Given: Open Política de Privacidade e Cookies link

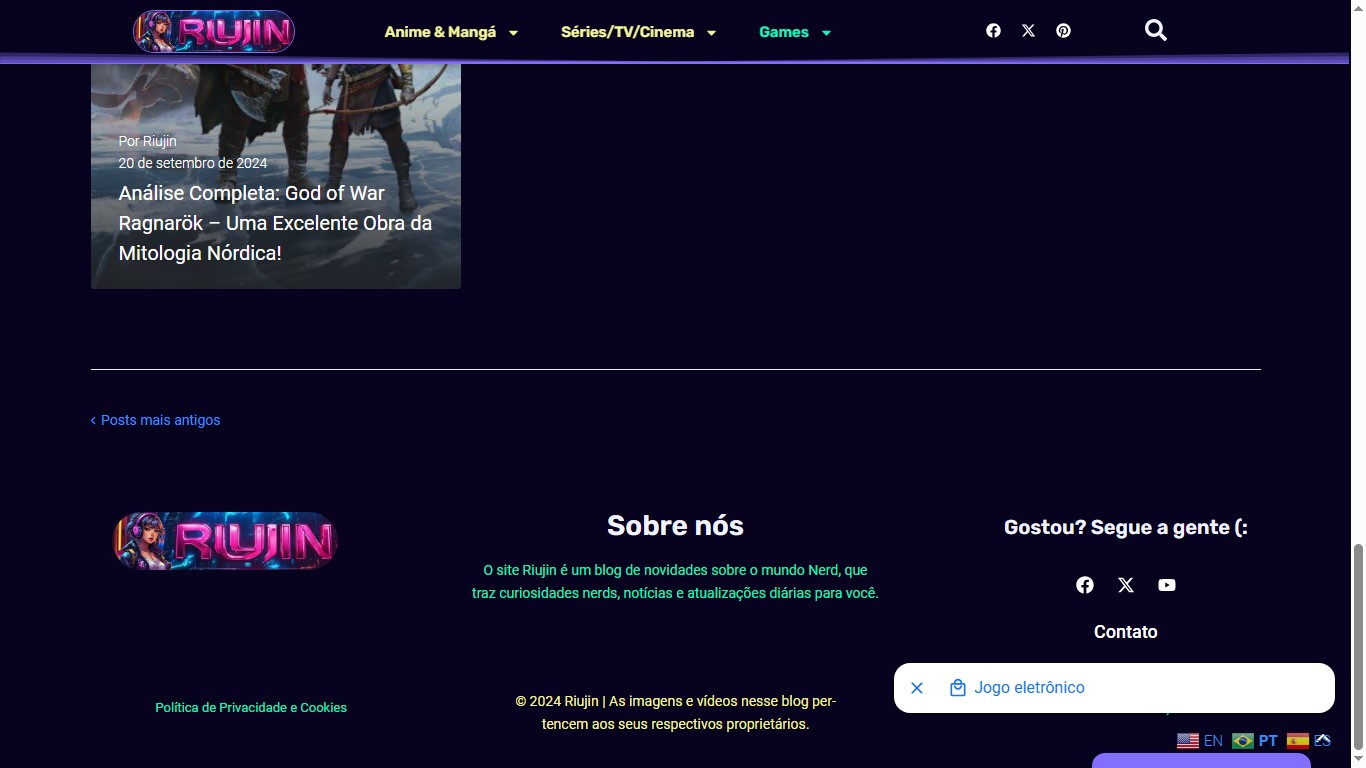Looking at the screenshot, I should coord(251,707).
